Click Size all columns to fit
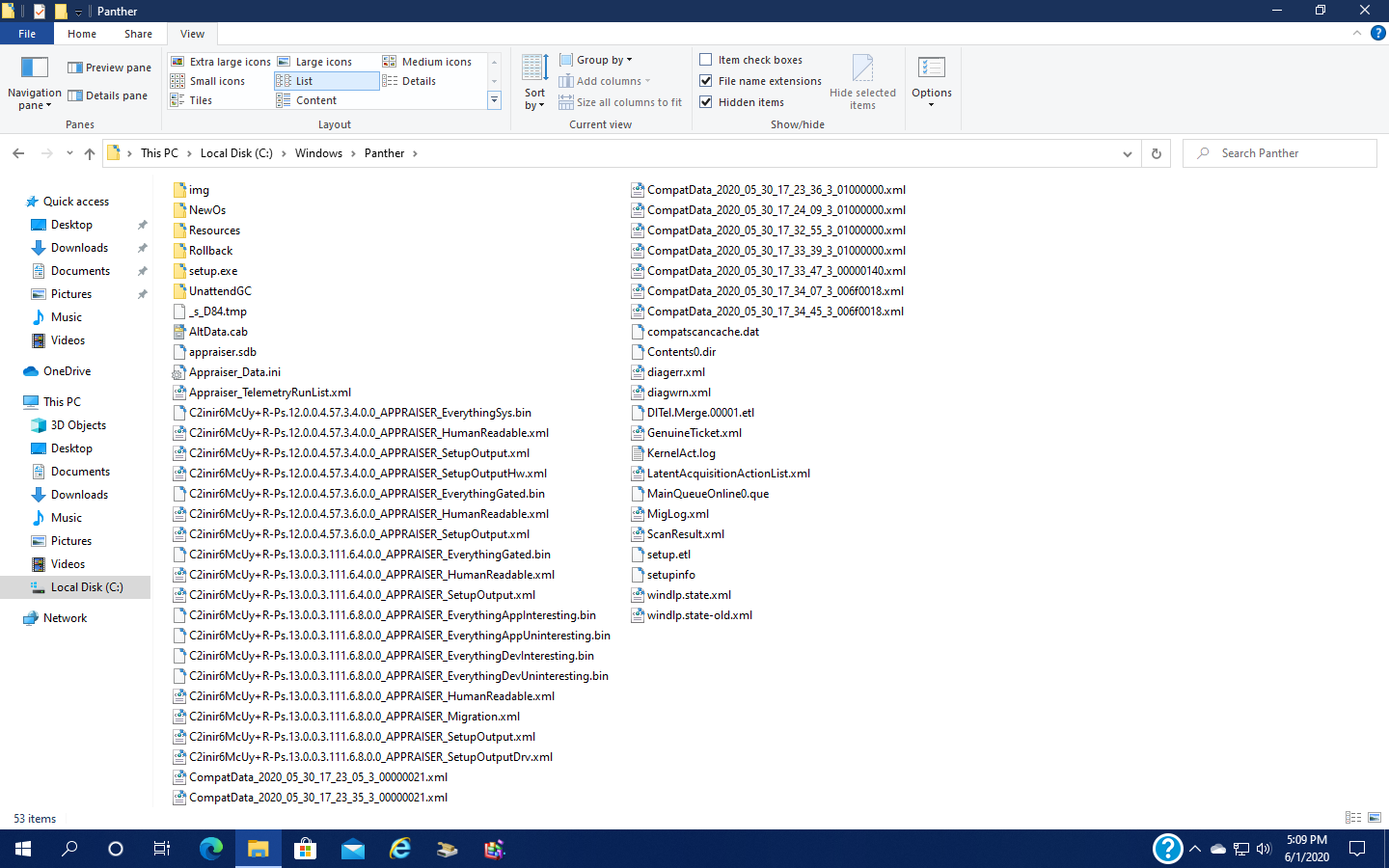Screen dimensions: 1389x868 click(x=620, y=102)
